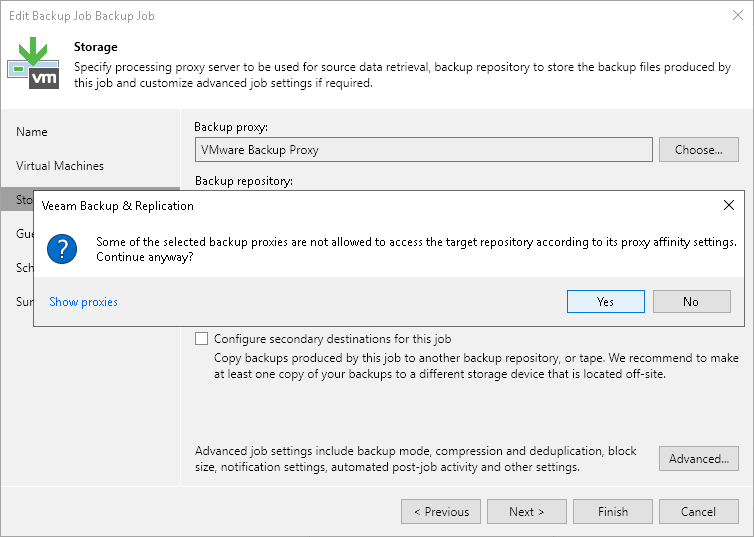Click the proxy affinity warning message text
This screenshot has height=537, width=754.
(416, 249)
